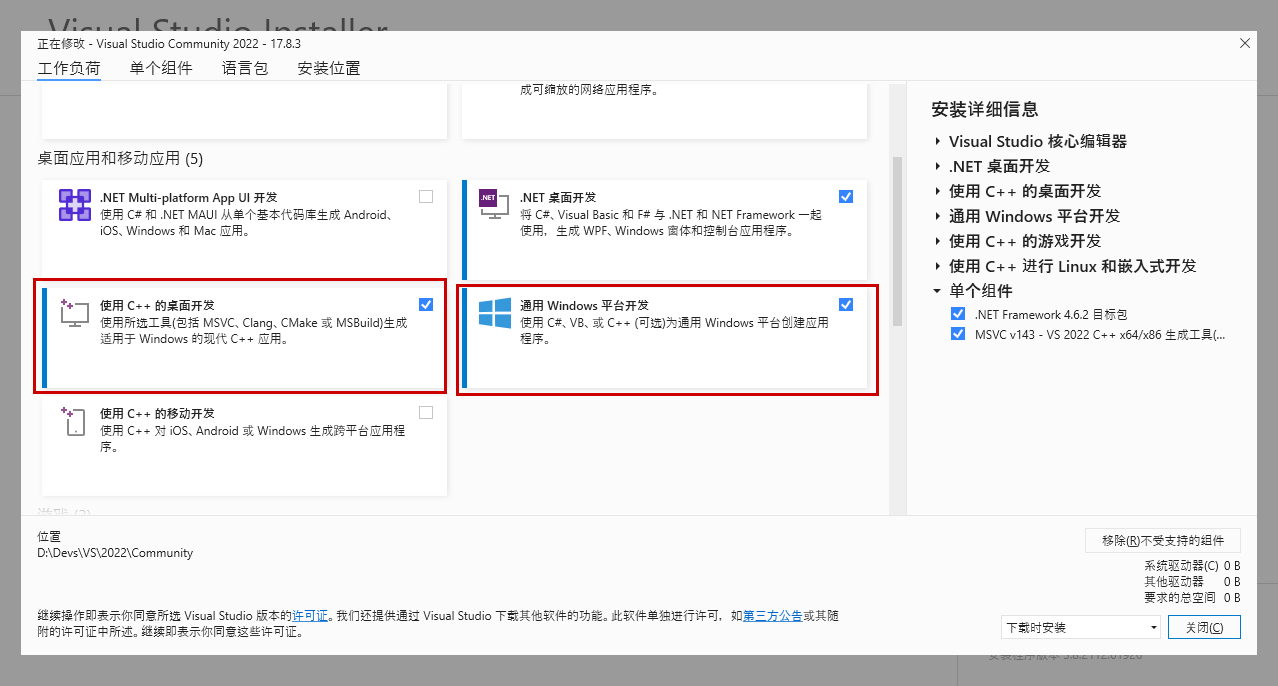
Task: Click the .NET Multi-platform App UI workload icon
Action: coord(75,205)
